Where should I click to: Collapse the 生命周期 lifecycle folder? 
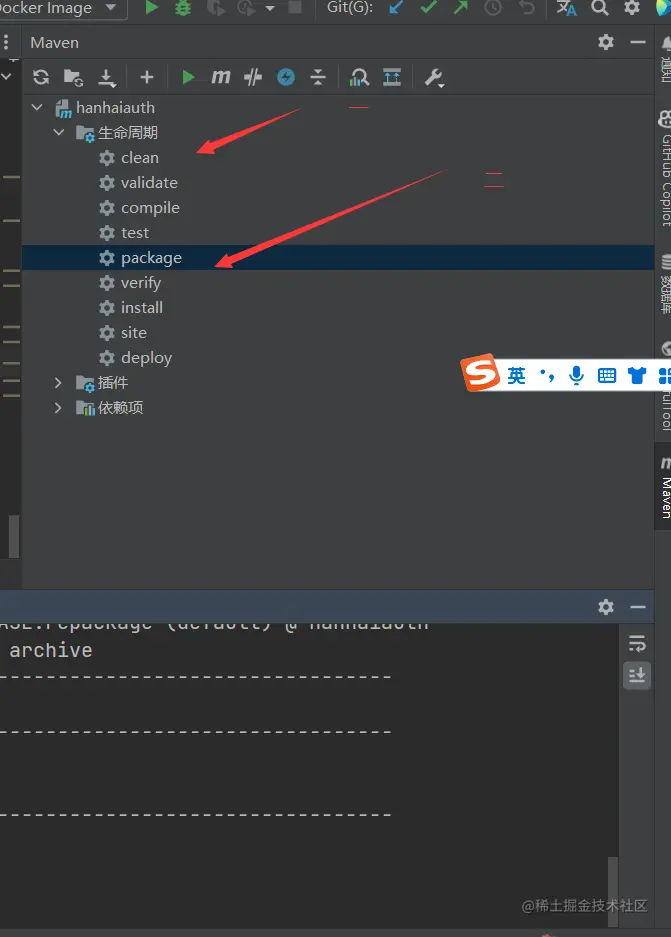59,132
